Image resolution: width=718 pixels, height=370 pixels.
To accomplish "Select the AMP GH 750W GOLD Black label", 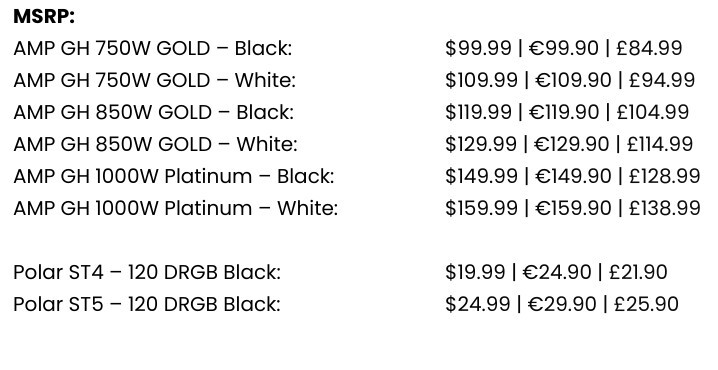I will pos(152,48).
